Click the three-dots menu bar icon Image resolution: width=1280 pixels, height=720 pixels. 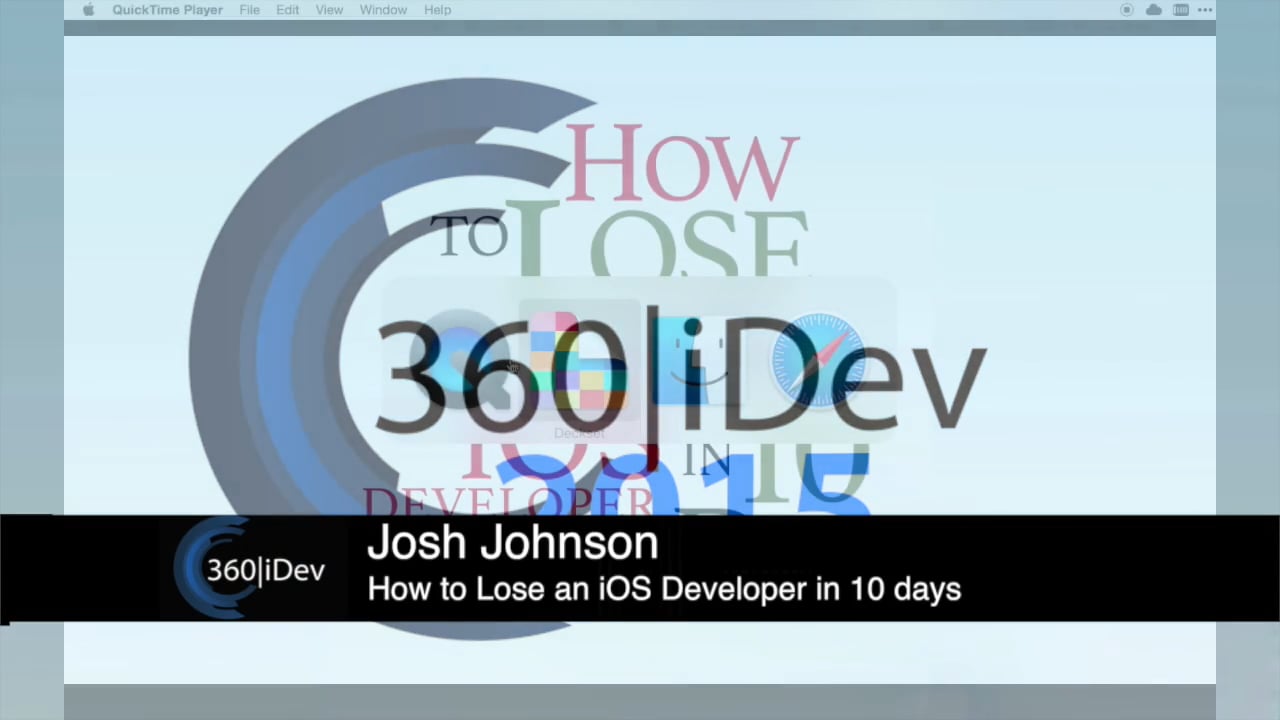[x=1205, y=10]
